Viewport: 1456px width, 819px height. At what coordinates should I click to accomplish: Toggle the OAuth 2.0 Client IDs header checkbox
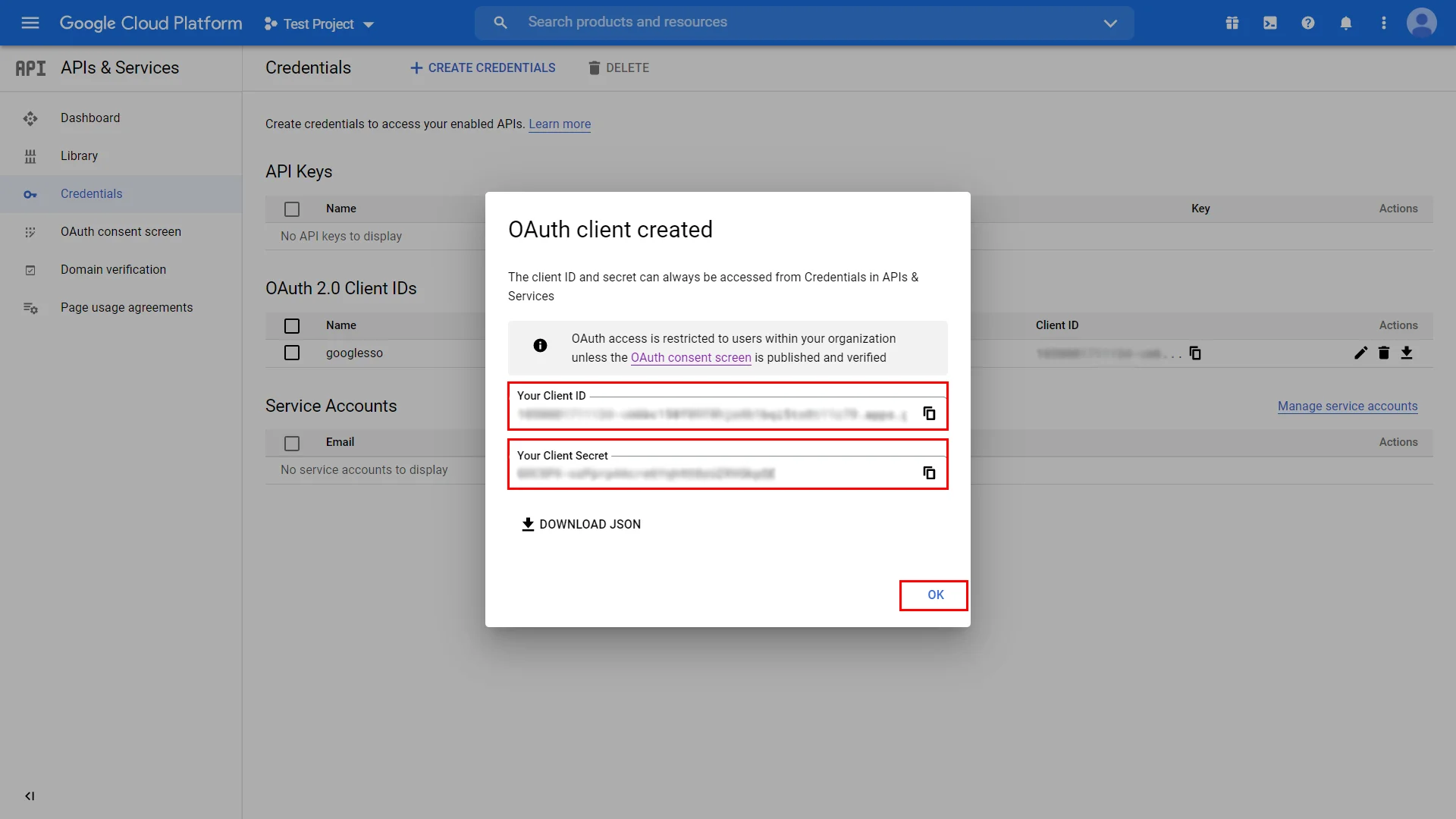(292, 326)
